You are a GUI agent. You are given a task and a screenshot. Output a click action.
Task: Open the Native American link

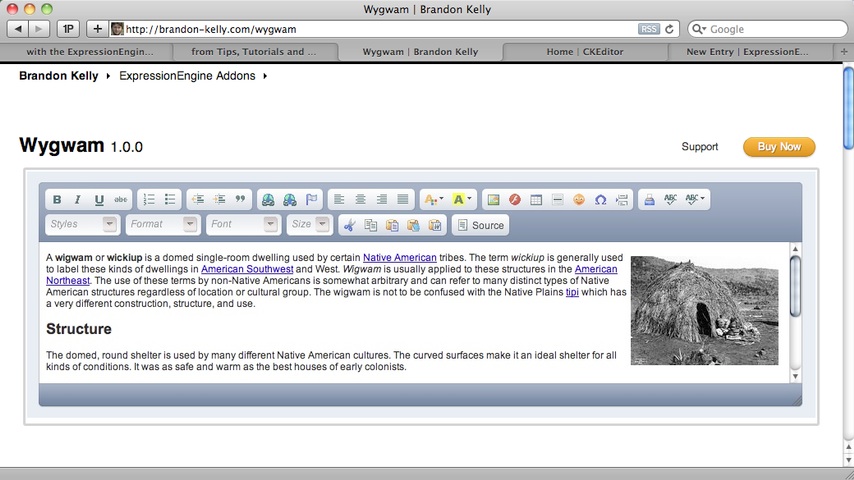[x=399, y=257]
